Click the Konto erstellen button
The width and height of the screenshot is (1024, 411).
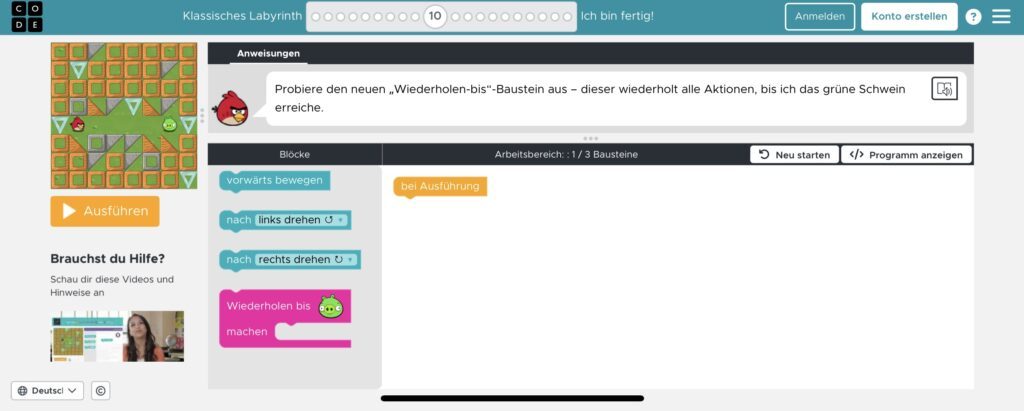[x=909, y=16]
